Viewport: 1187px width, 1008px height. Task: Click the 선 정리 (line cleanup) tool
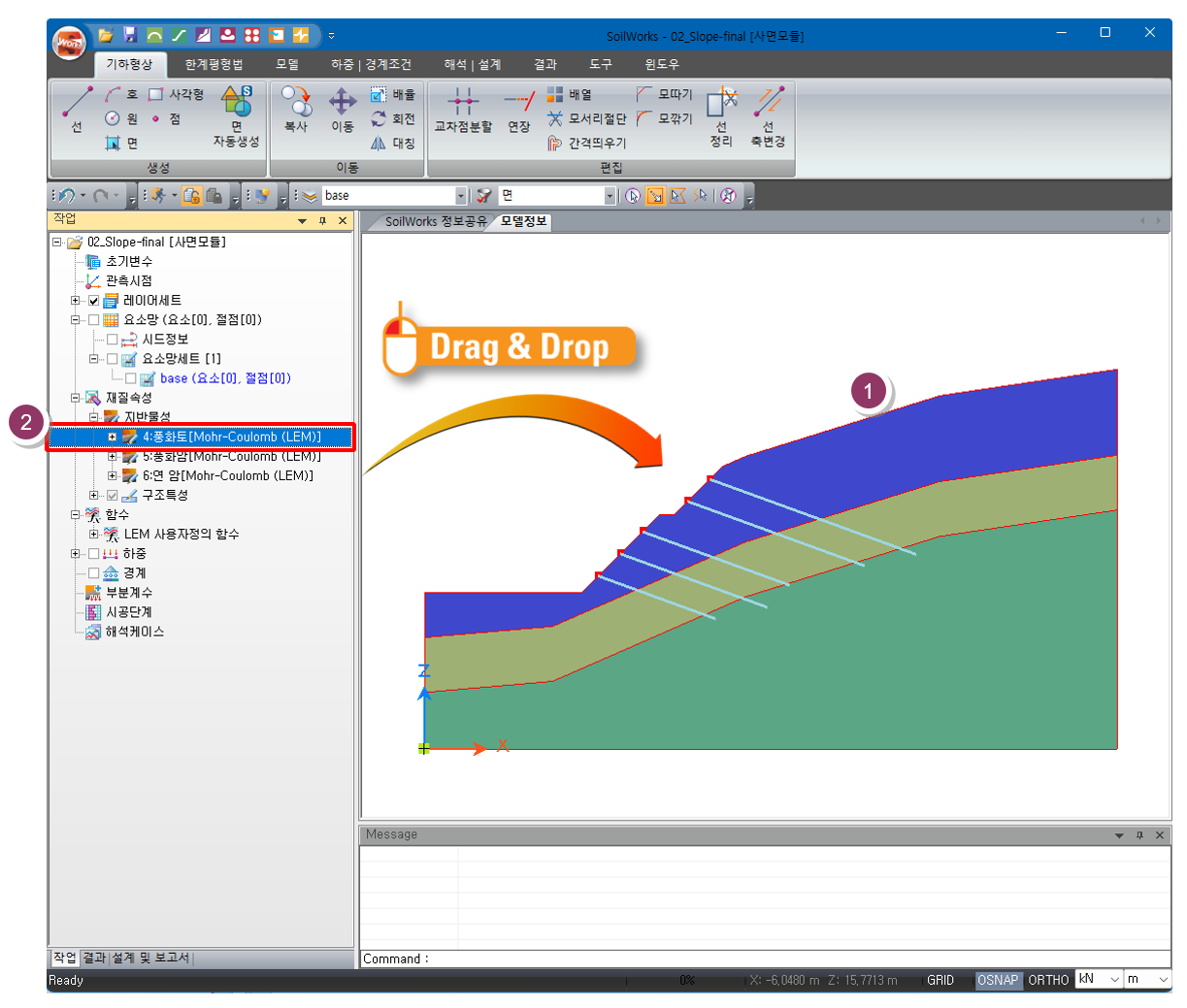tap(721, 116)
